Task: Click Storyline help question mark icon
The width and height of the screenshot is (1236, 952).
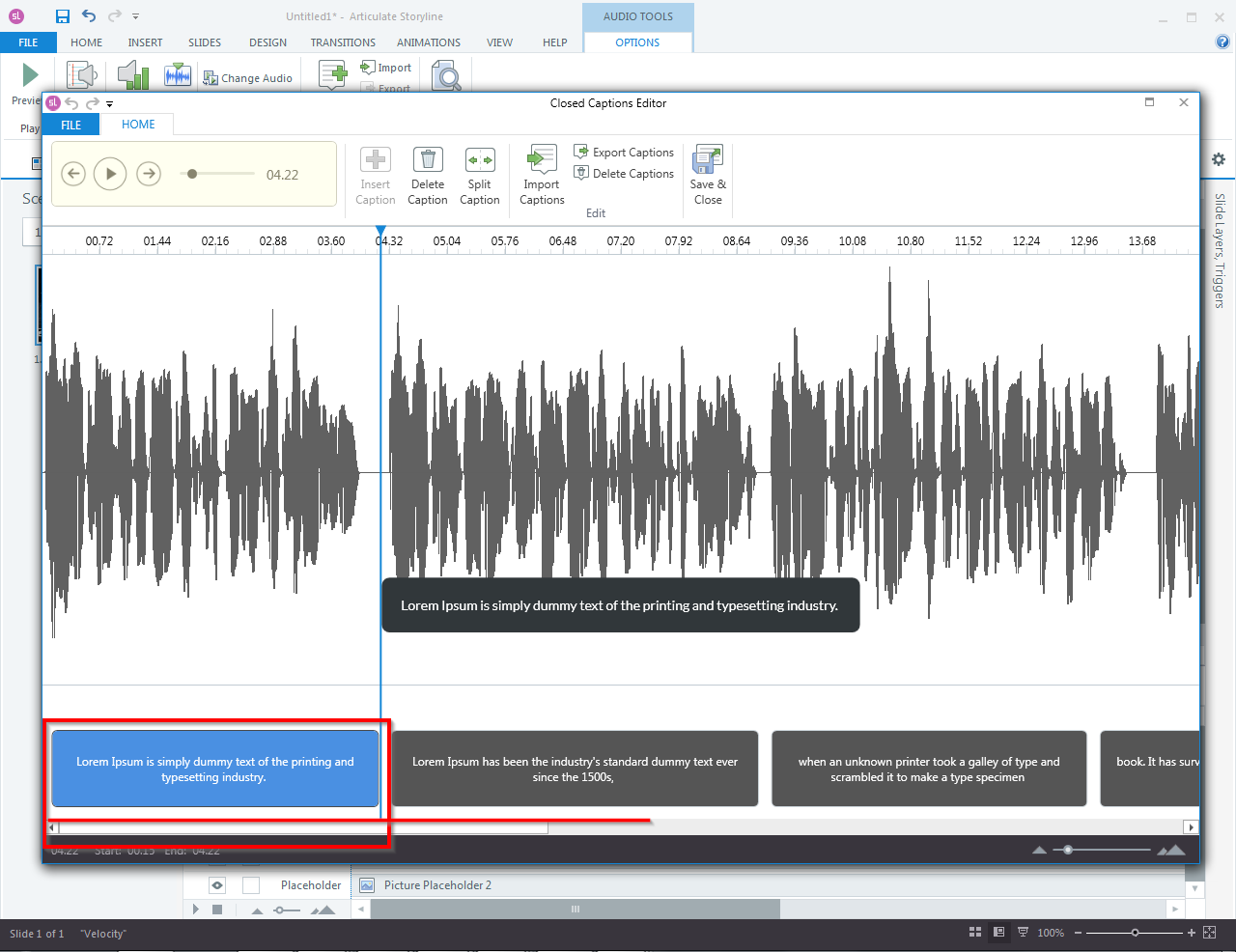Action: pyautogui.click(x=1223, y=42)
